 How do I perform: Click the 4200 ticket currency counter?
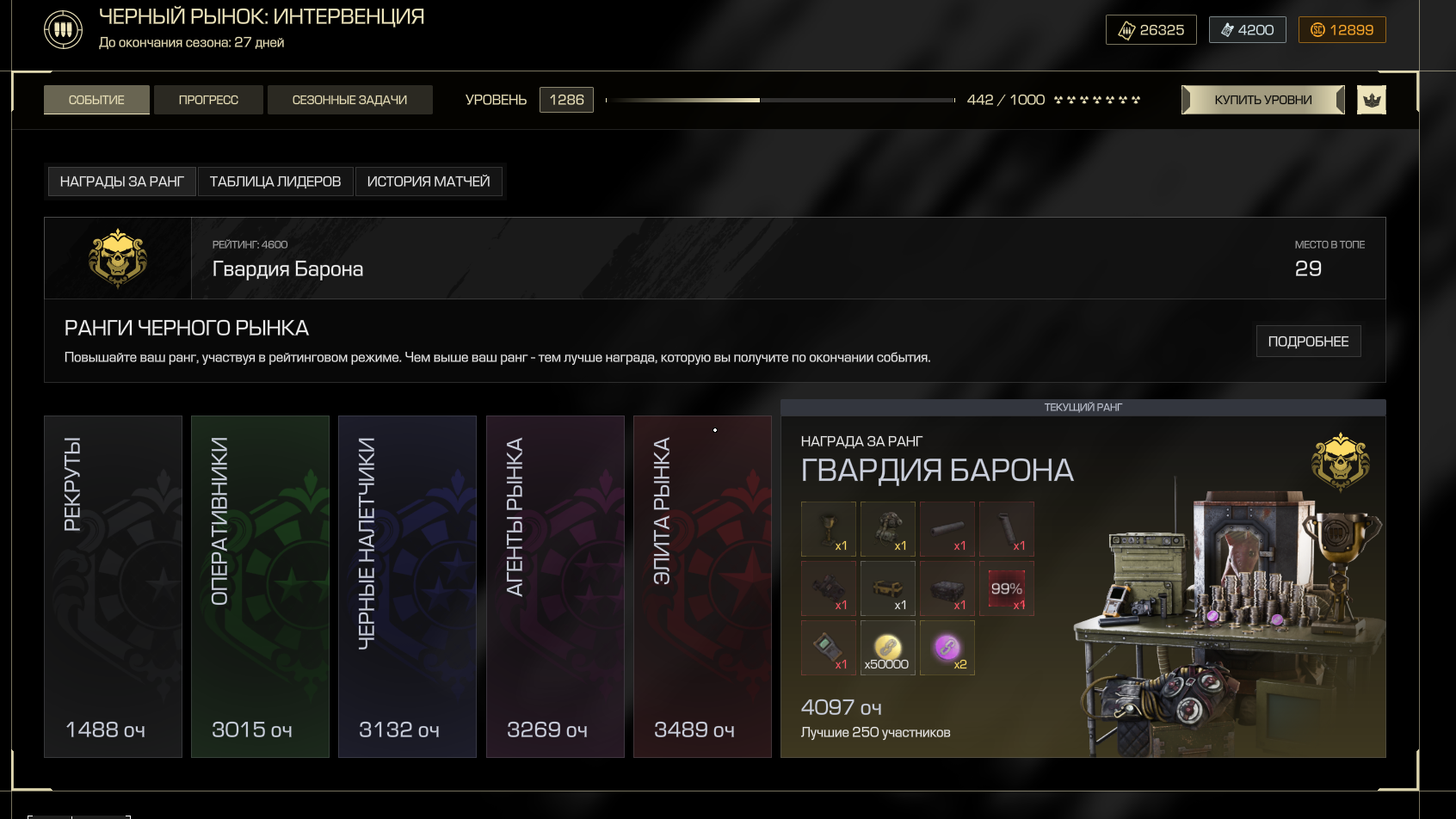pyautogui.click(x=1247, y=30)
